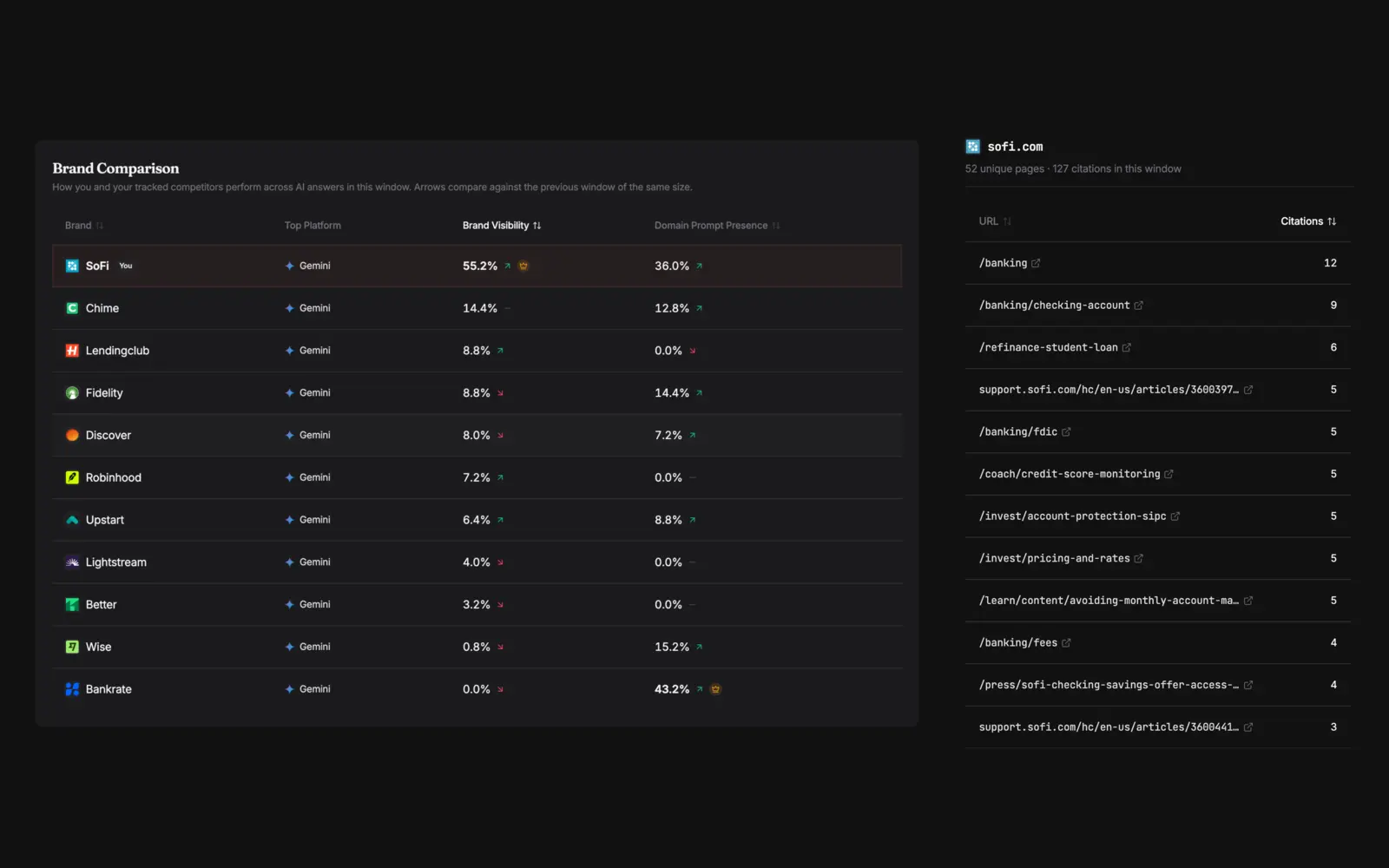Open the /refinance-student-loan link
The image size is (1389, 868).
tap(1048, 347)
